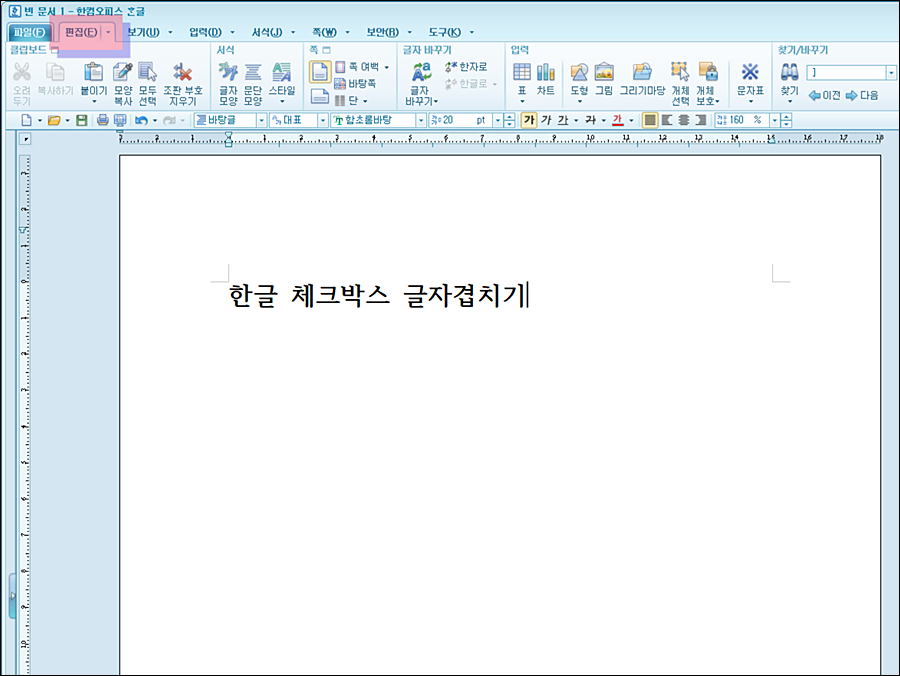Toggle underline 가 formatting
This screenshot has width=900, height=676.
pos(563,120)
